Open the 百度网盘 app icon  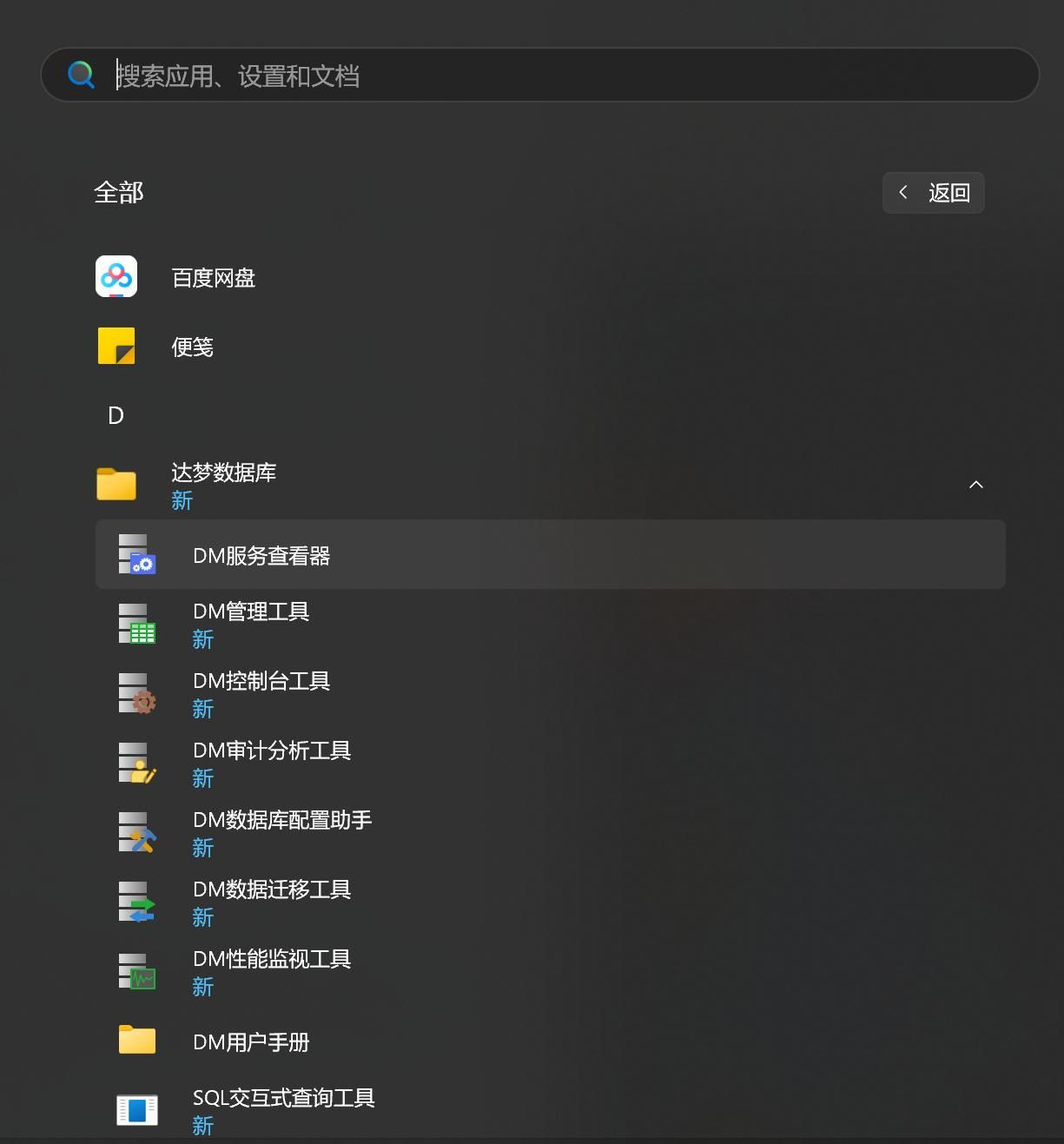click(116, 276)
